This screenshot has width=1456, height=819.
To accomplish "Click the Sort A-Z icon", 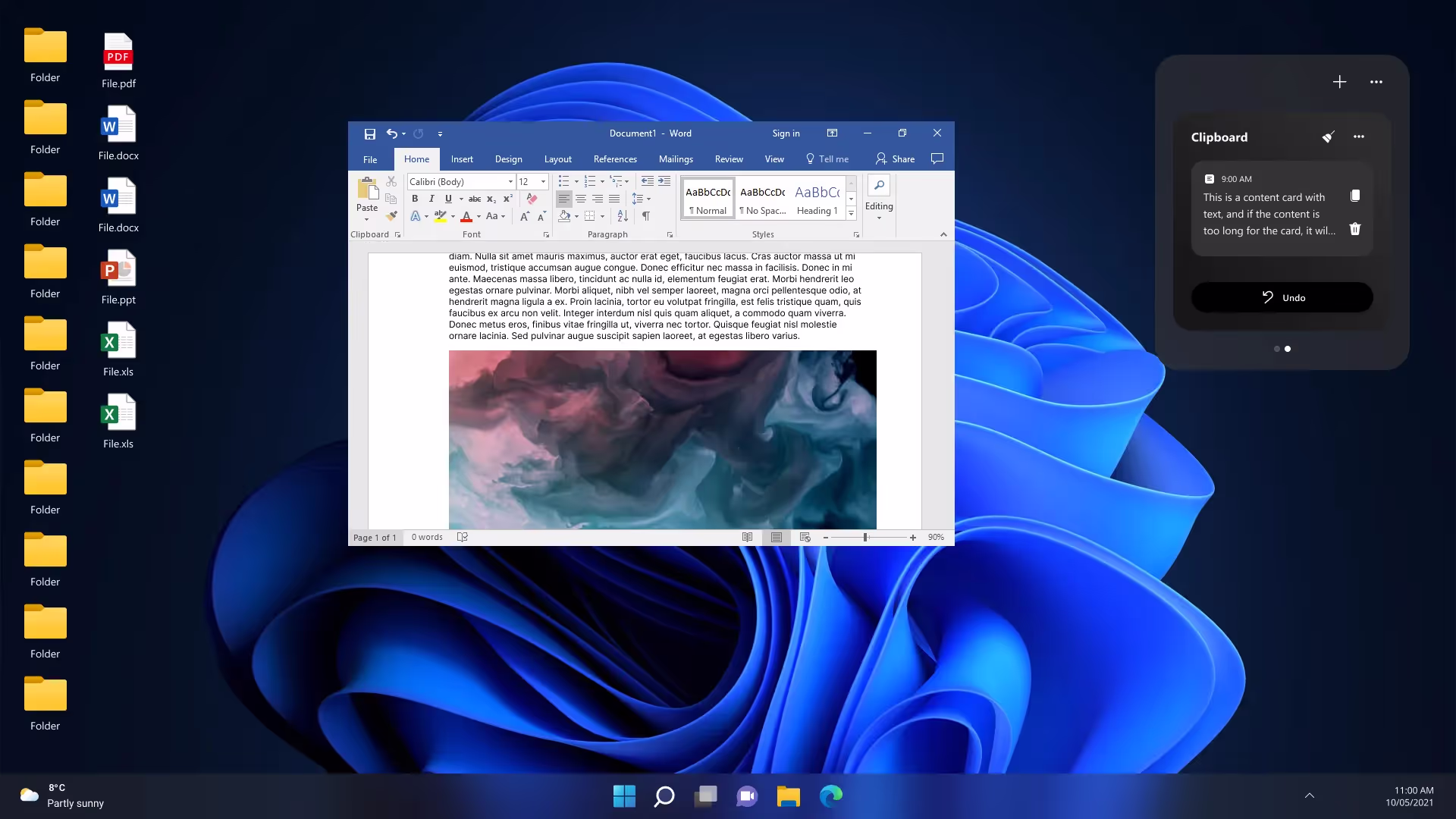I will pyautogui.click(x=623, y=216).
